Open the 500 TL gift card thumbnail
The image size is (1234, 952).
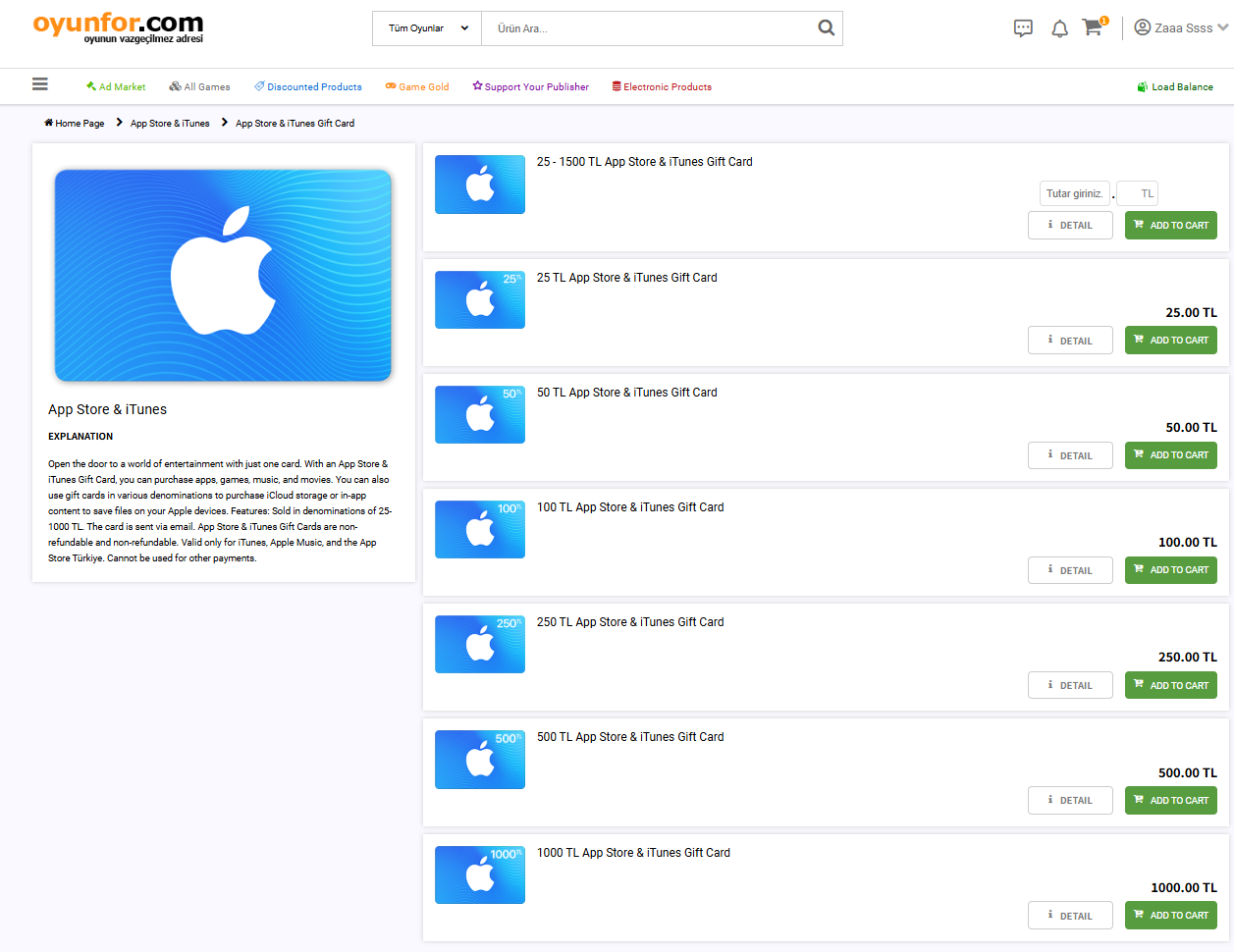[480, 760]
